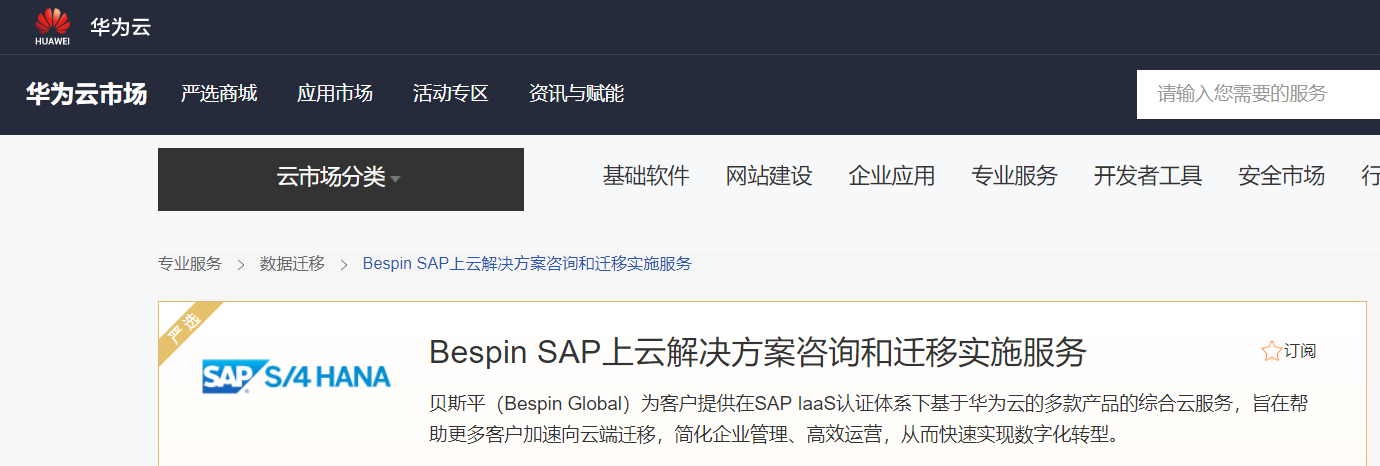
Task: Open the 活动专区 menu item
Action: 451,94
